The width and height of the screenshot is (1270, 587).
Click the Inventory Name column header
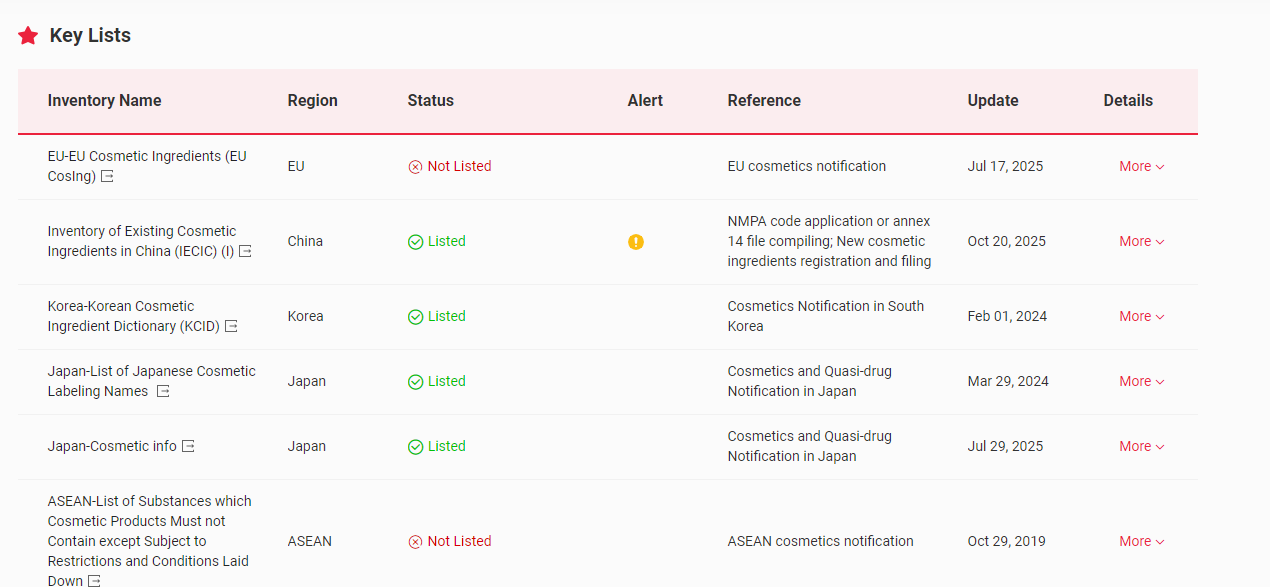coord(104,101)
